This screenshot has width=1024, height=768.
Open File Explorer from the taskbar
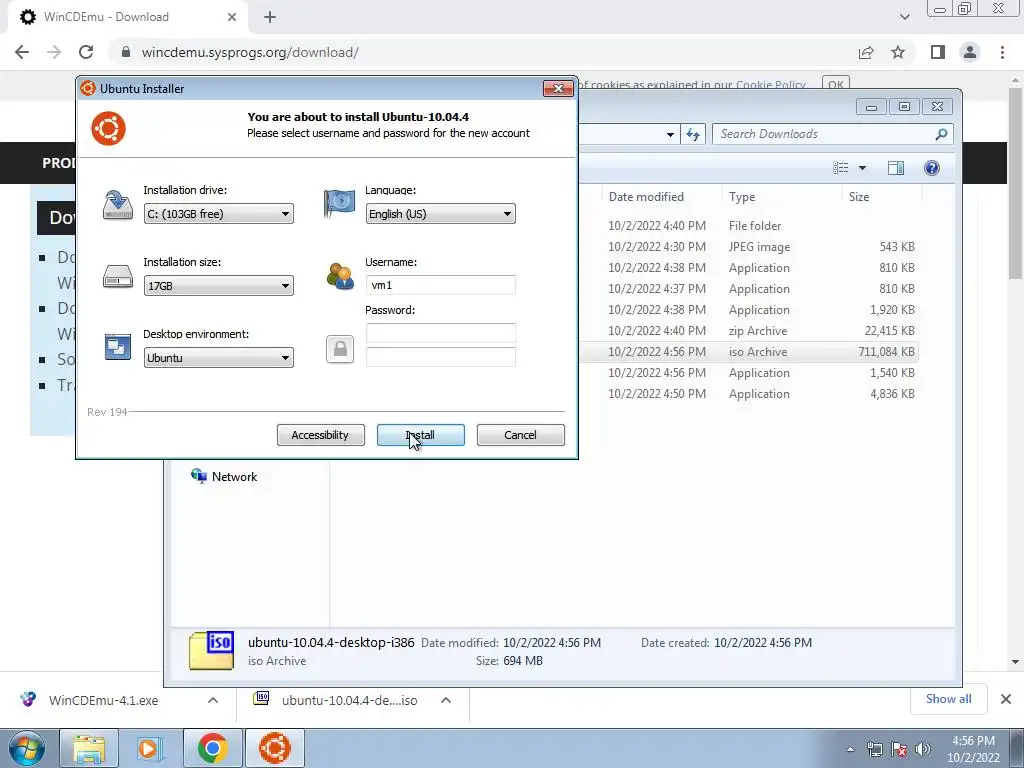[x=89, y=748]
